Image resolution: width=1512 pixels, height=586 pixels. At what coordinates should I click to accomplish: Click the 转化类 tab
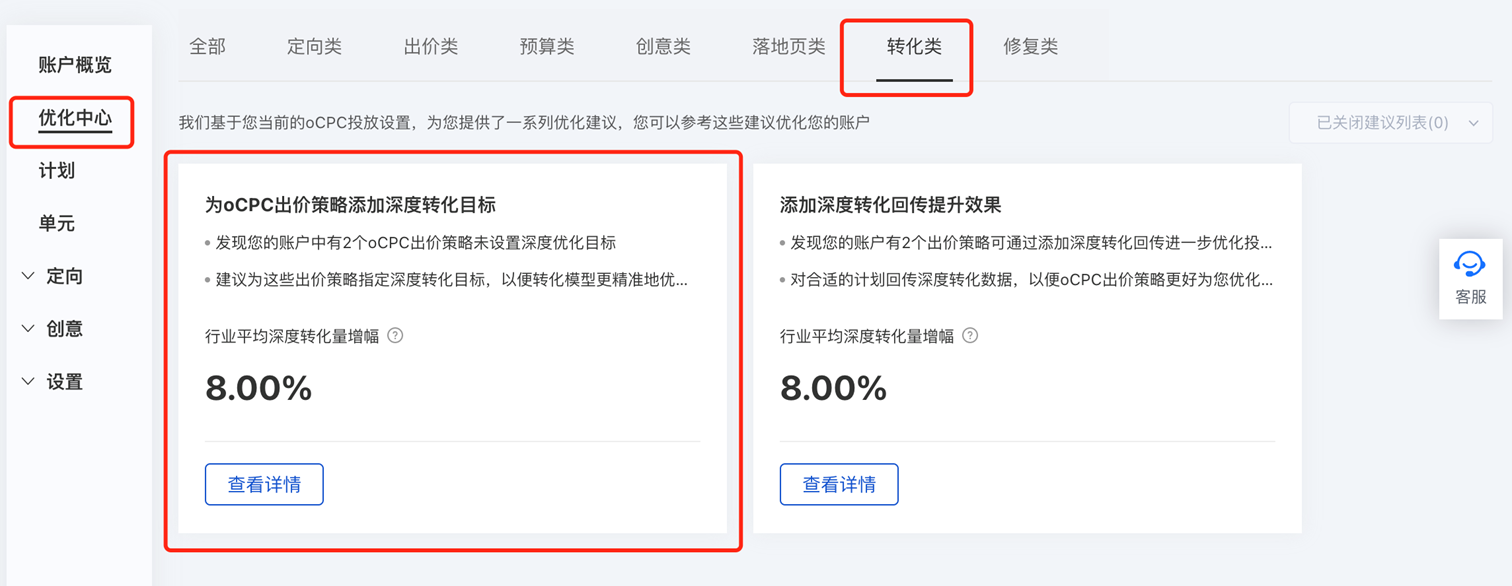[914, 47]
